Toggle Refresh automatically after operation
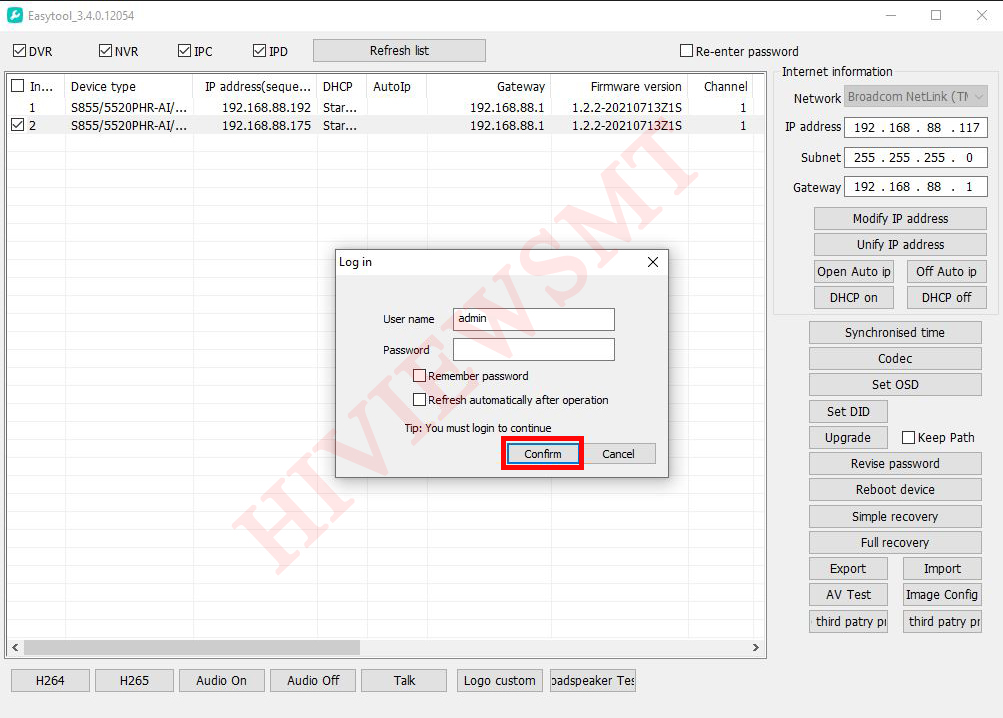1003x718 pixels. click(420, 400)
